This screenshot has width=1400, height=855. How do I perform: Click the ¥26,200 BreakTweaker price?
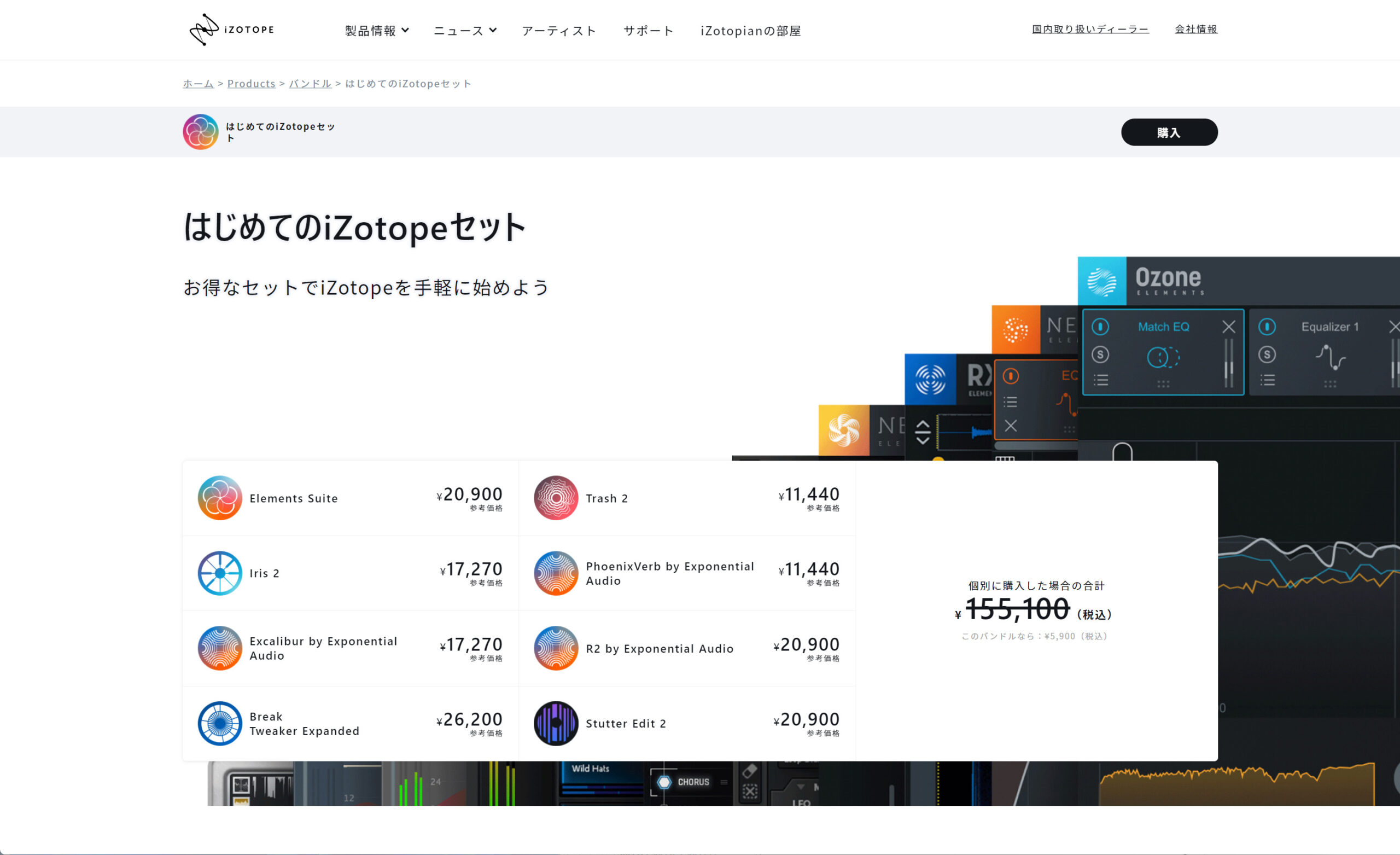(x=469, y=720)
